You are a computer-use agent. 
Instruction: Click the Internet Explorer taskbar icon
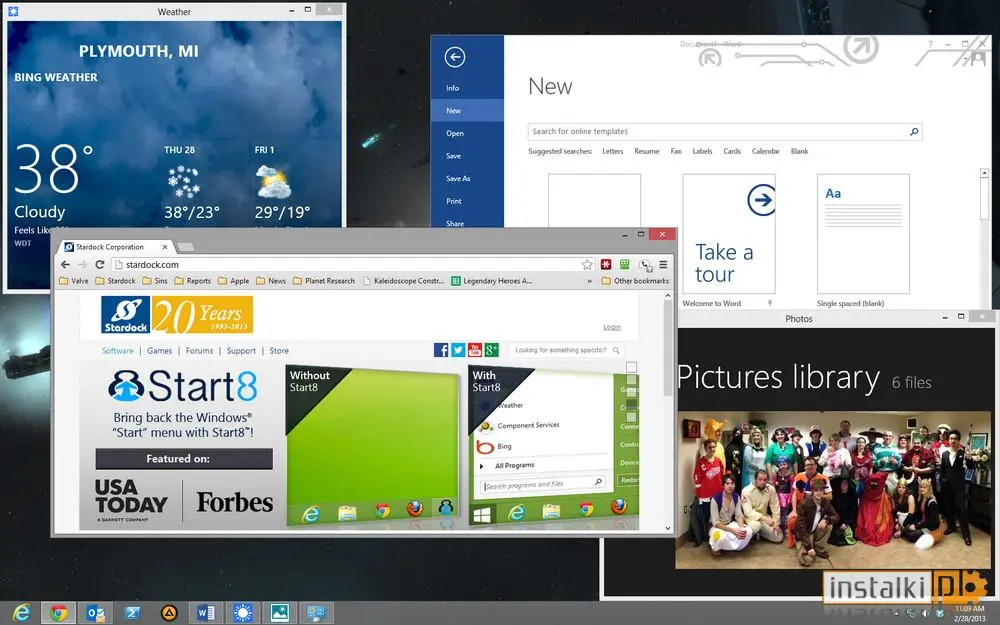[21, 613]
